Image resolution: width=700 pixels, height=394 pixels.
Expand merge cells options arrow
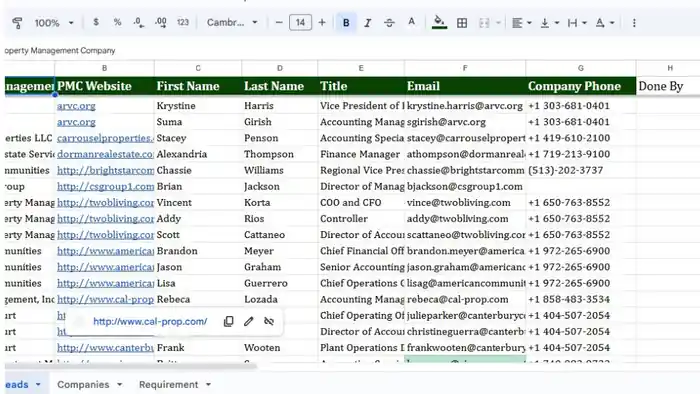tap(498, 23)
